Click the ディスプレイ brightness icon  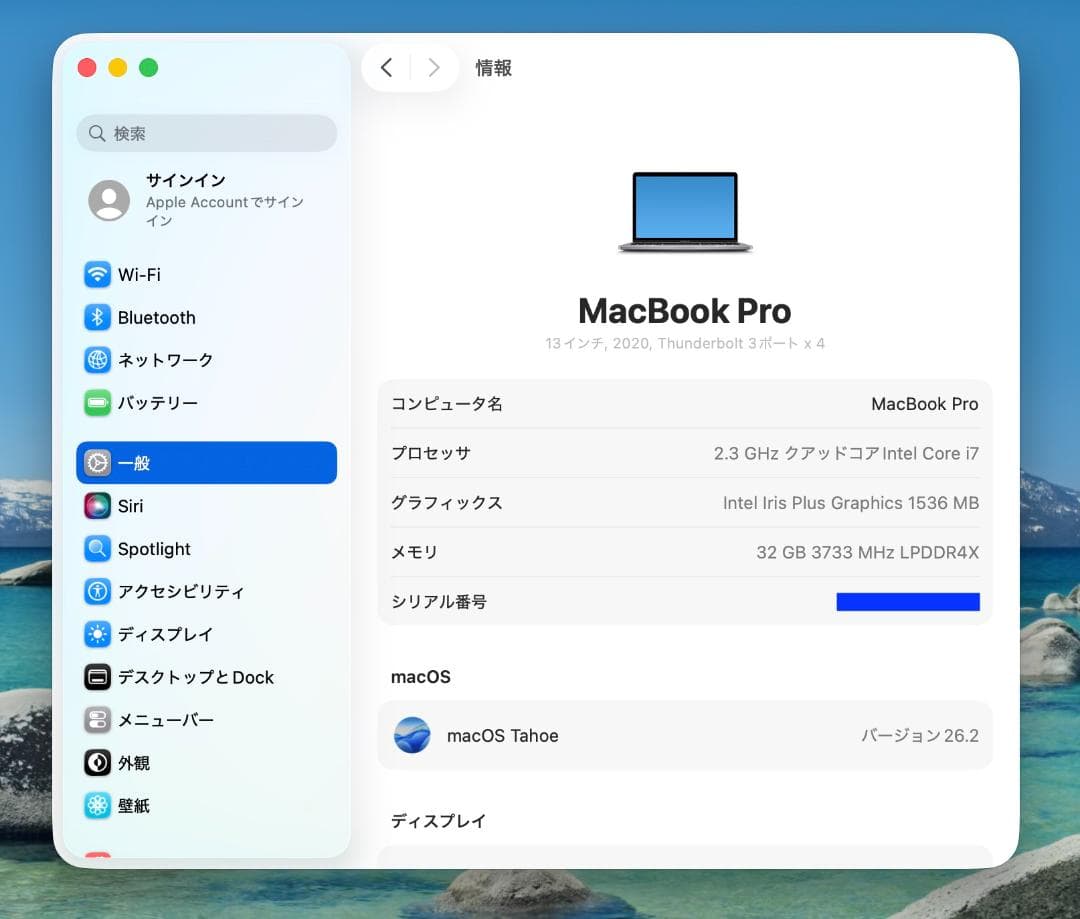click(97, 634)
